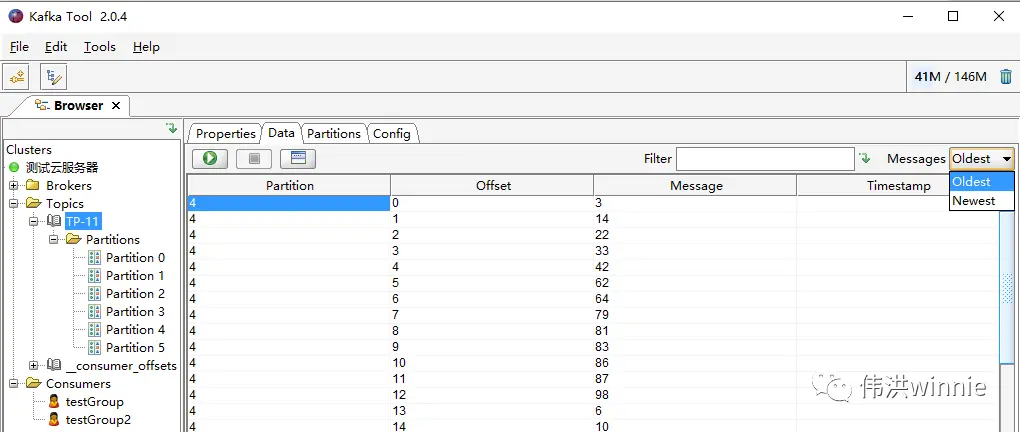Click the add connection toolbar icon
This screenshot has height=432, width=1020.
16,77
